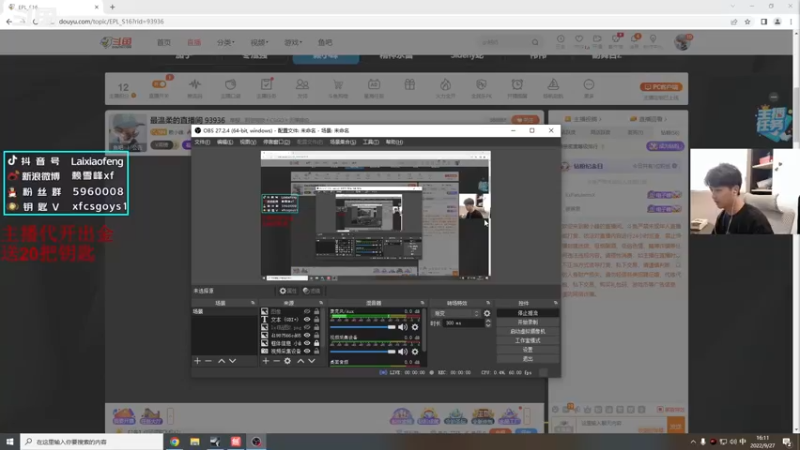This screenshot has height=450, width=800.
Task: Bookmark the page with the Chrome star icon
Action: (747, 22)
